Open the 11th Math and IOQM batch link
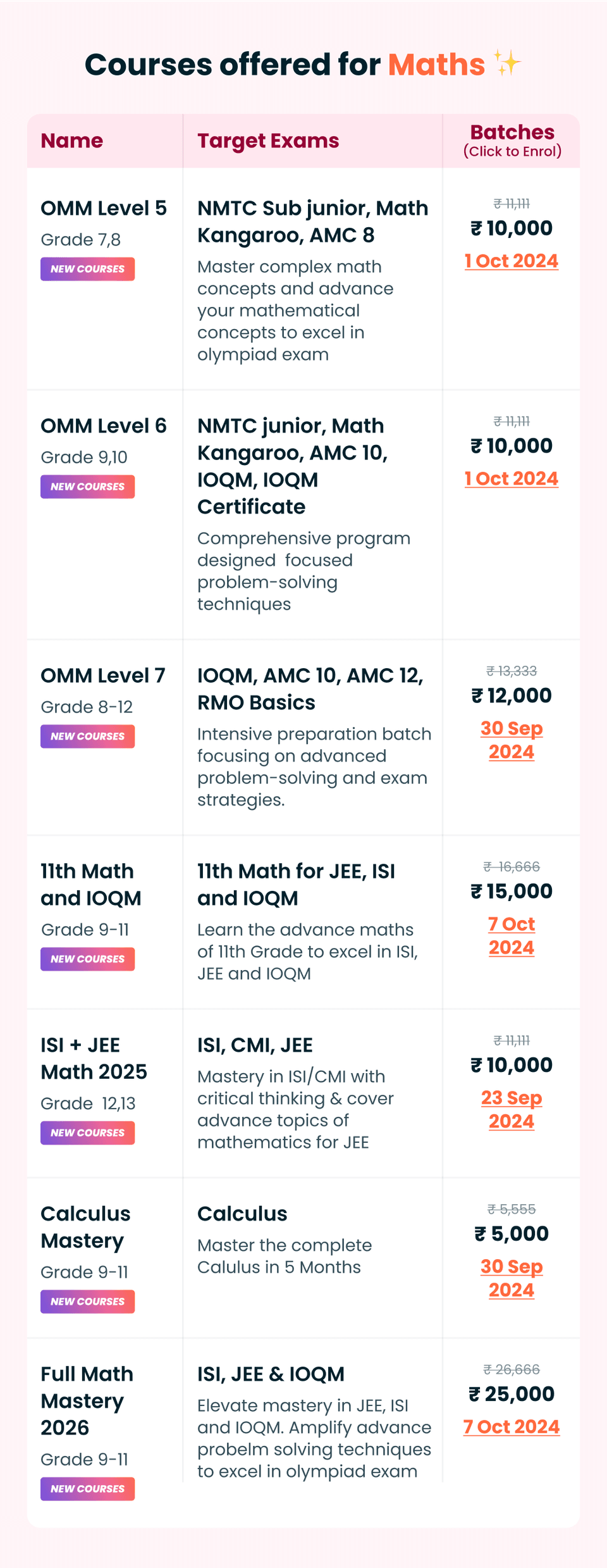This screenshot has width=607, height=1568. click(x=512, y=936)
